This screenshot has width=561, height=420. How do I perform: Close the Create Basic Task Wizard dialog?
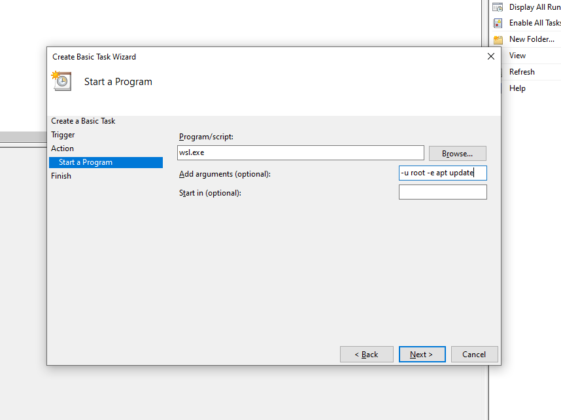pos(491,57)
